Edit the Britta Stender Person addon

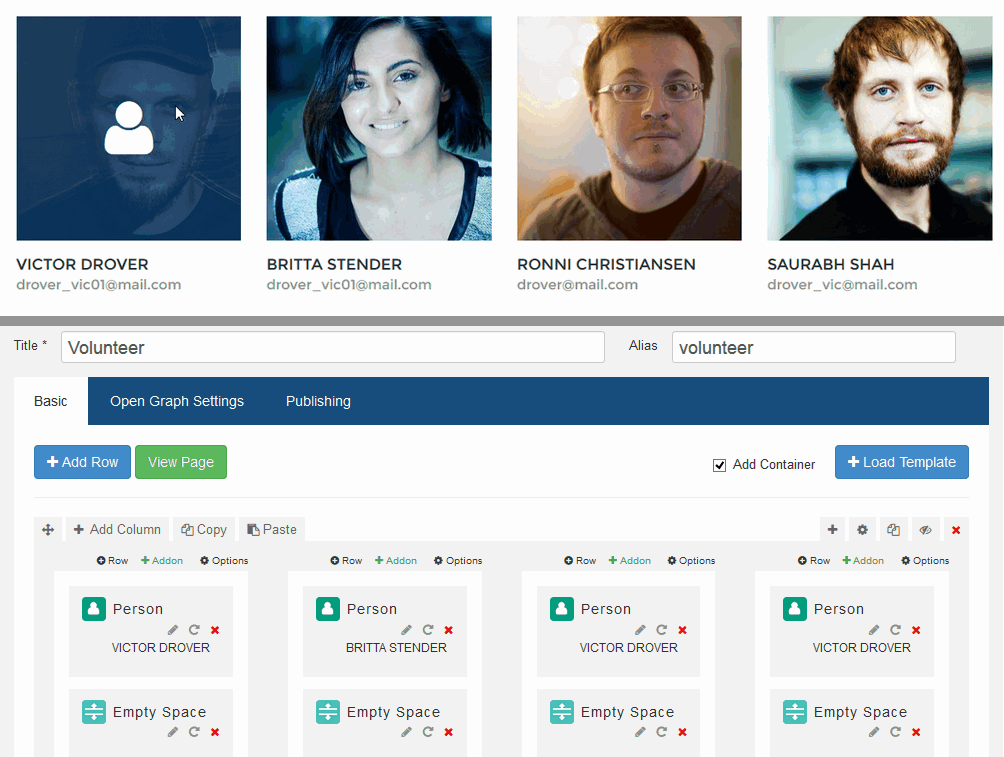pos(406,630)
